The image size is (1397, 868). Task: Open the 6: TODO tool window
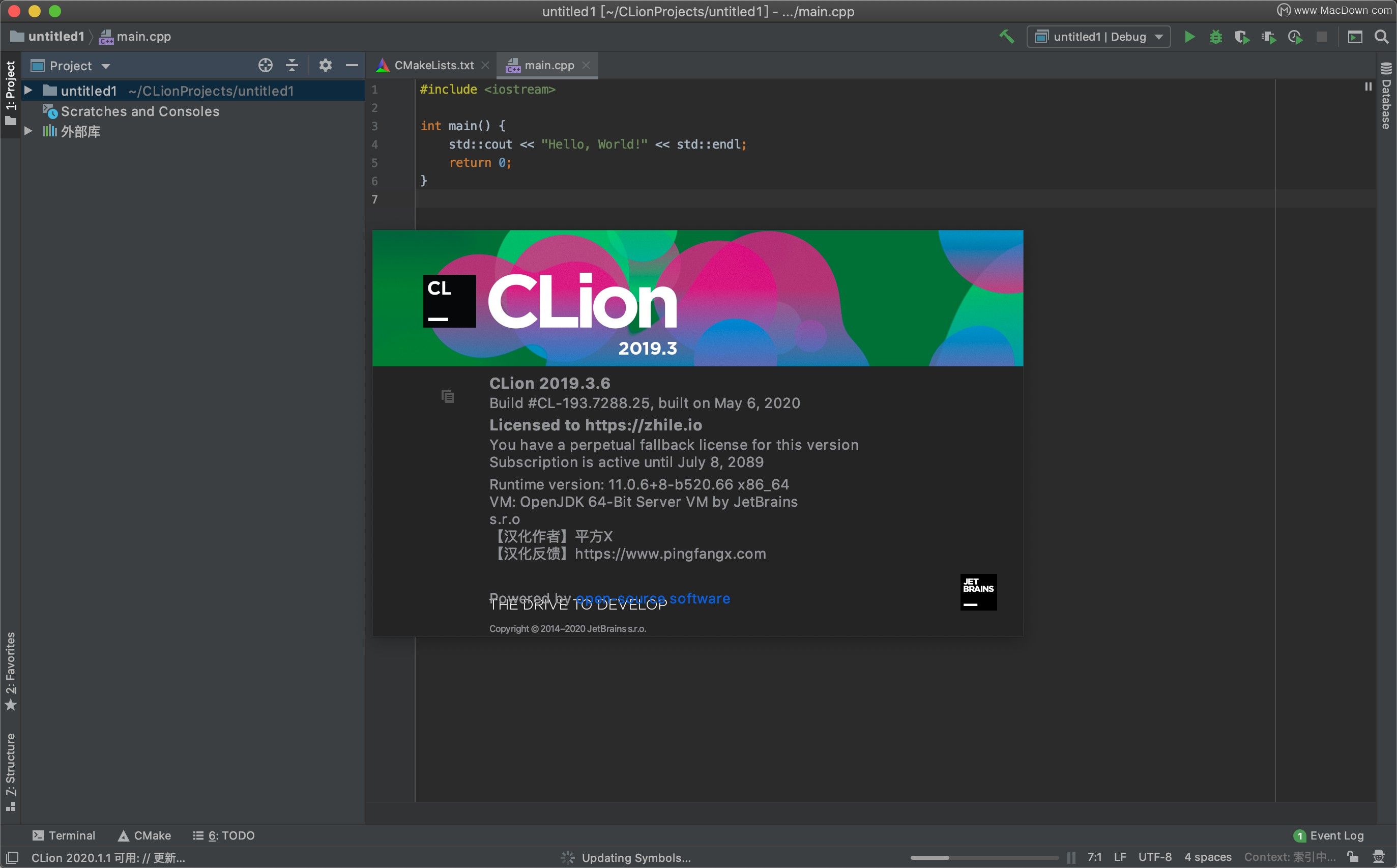coord(224,835)
